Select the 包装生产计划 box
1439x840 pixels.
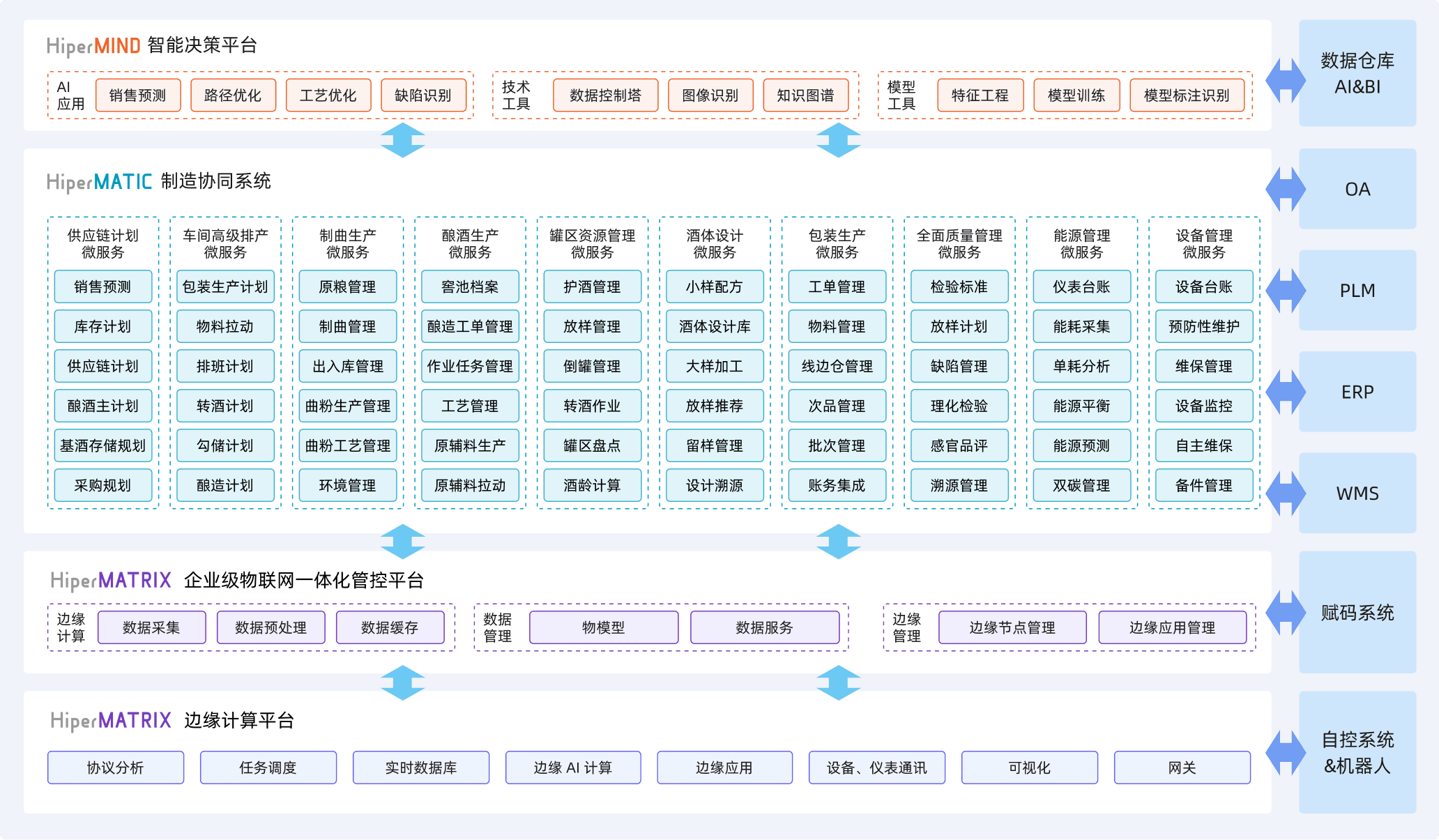click(225, 287)
